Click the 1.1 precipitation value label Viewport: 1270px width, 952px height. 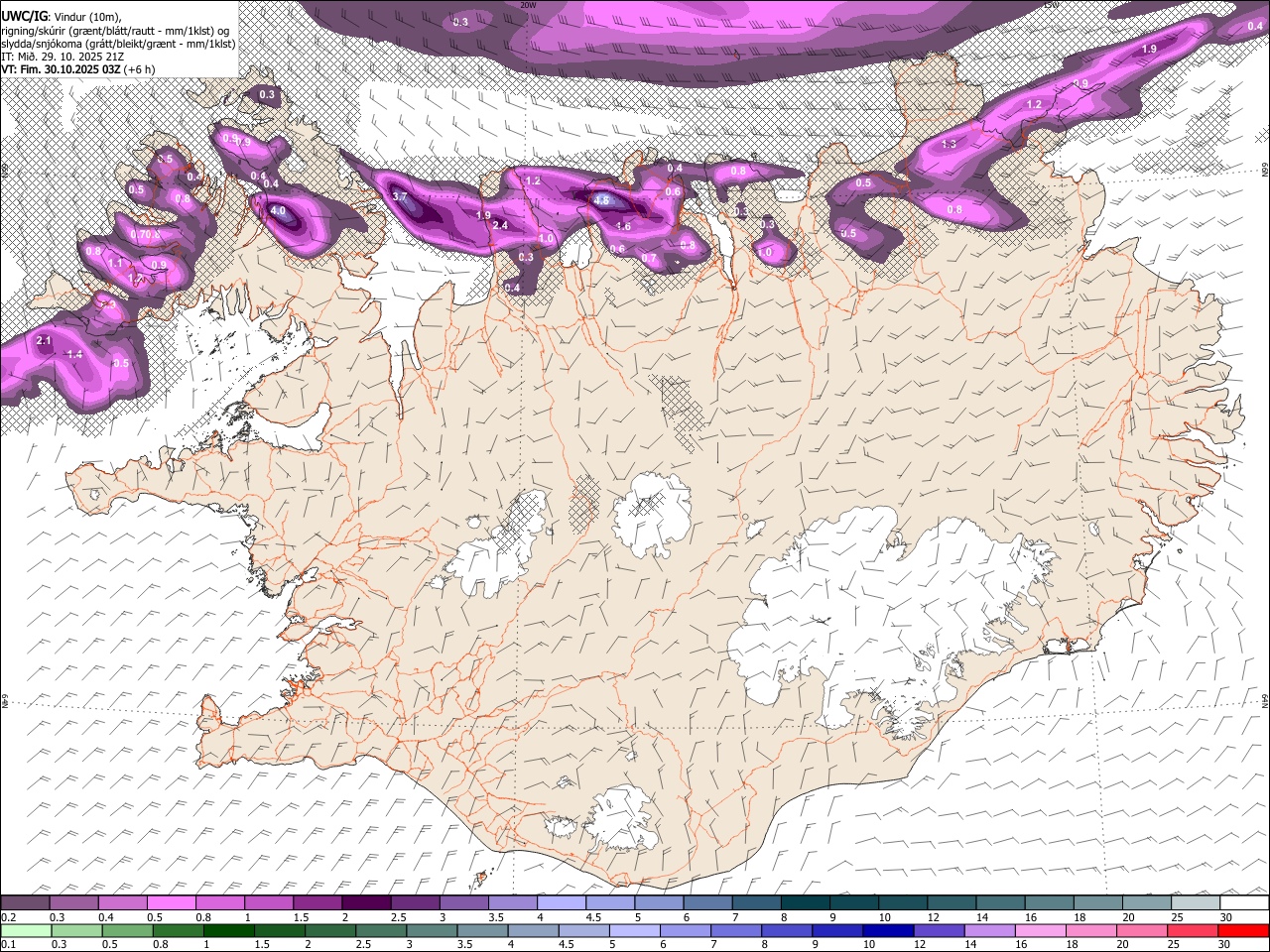click(116, 264)
